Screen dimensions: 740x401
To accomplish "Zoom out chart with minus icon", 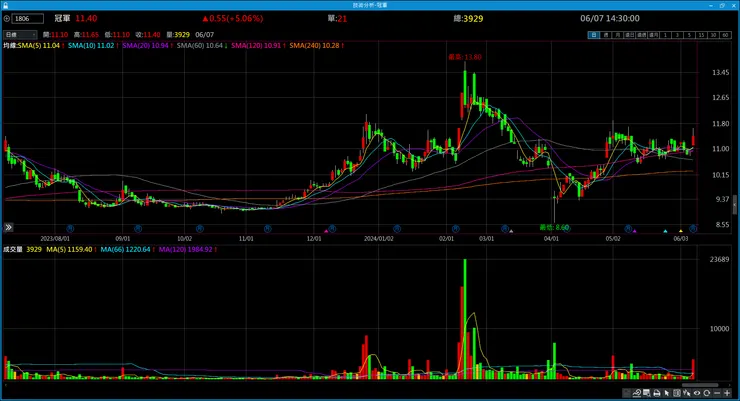I will pos(717,393).
